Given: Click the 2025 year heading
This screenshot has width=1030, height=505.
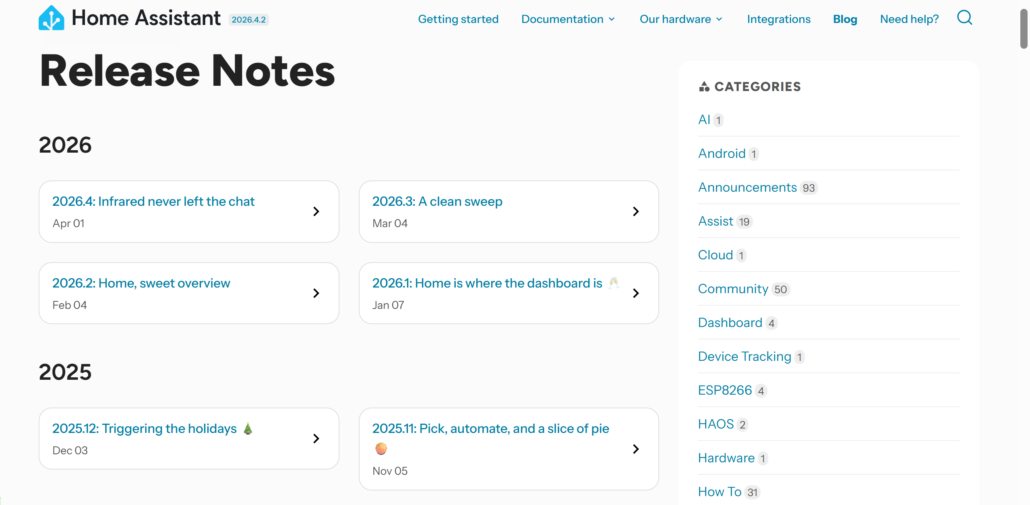Looking at the screenshot, I should click(x=65, y=372).
